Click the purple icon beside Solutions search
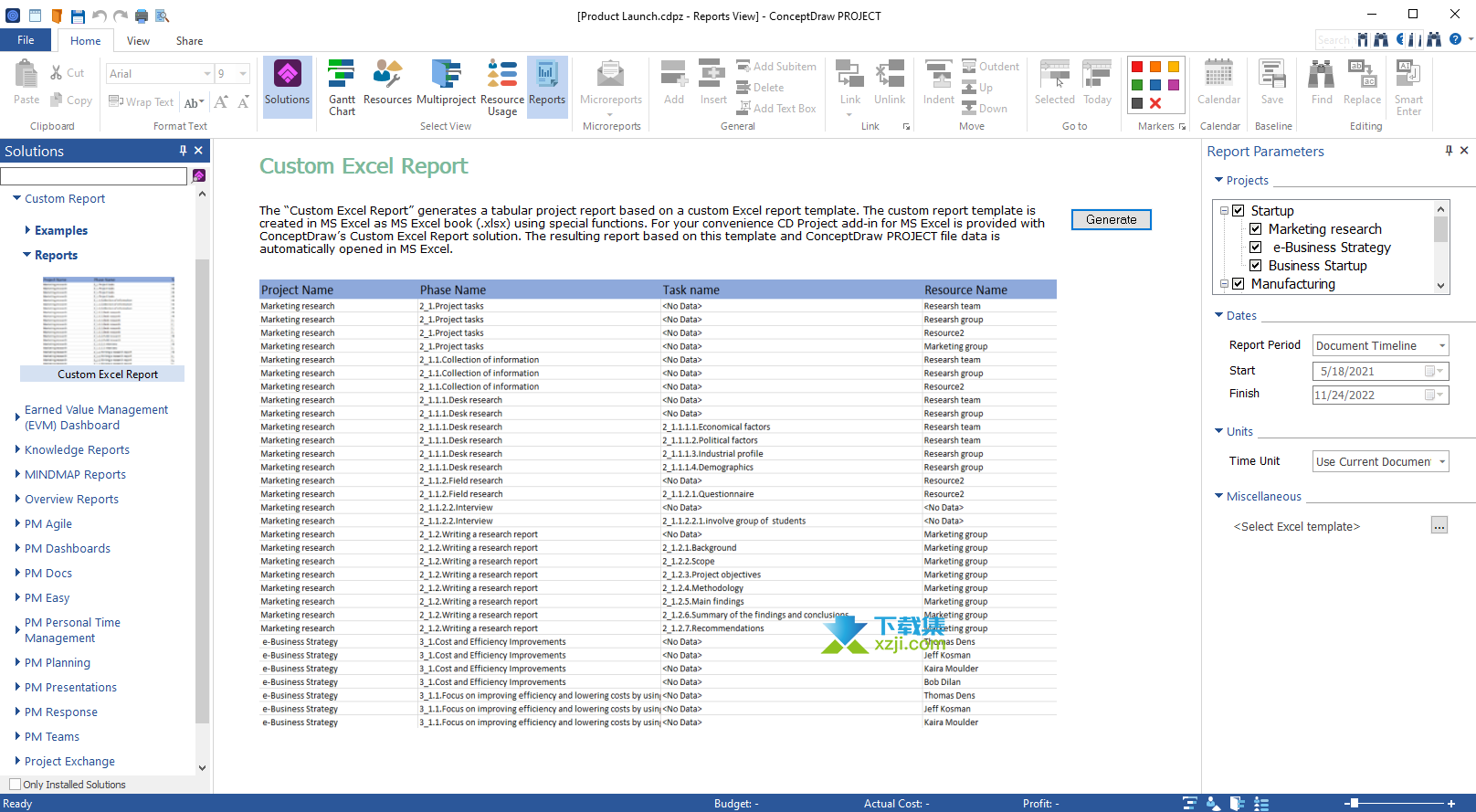This screenshot has height=812, width=1476. pos(199,175)
